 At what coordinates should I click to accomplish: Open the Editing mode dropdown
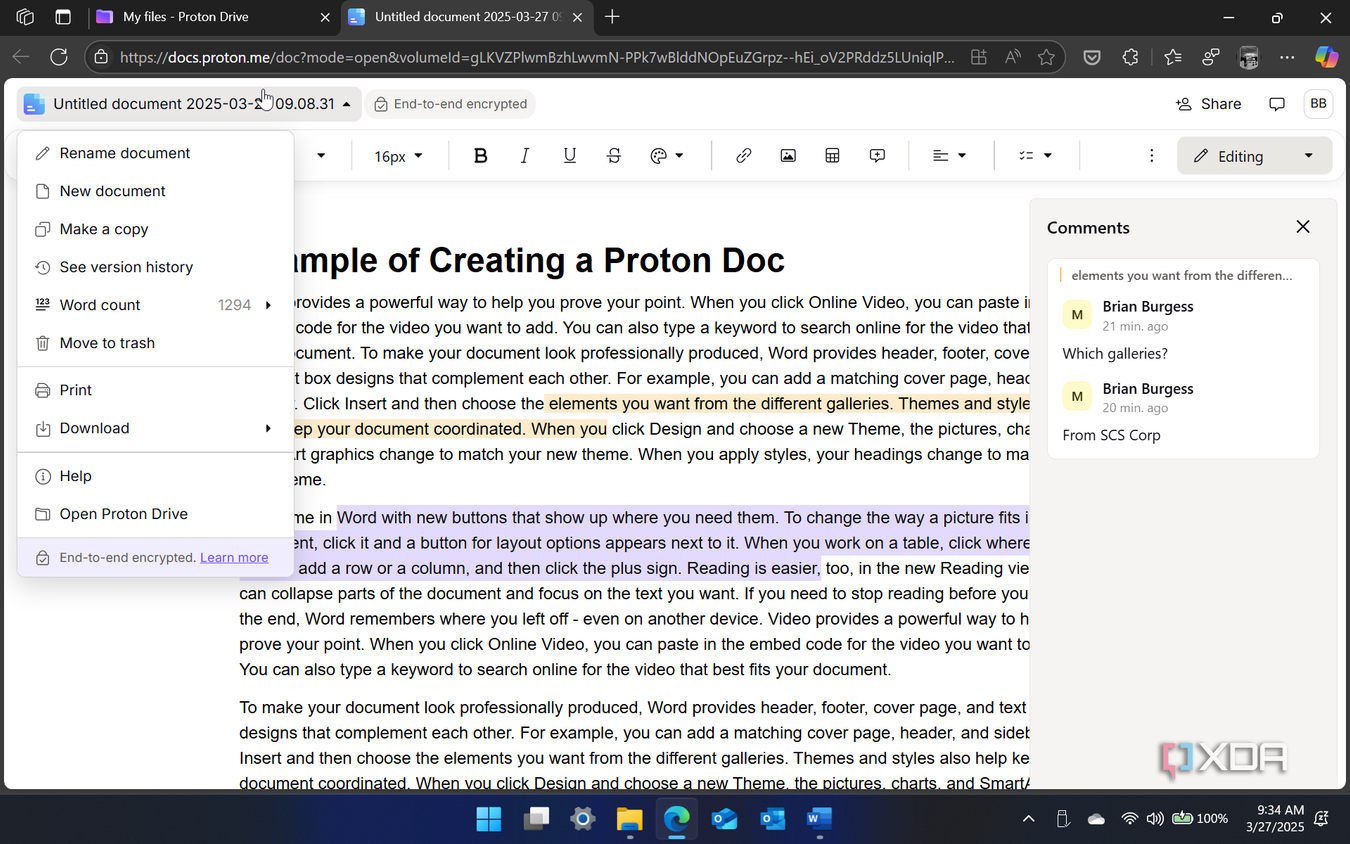click(x=1254, y=156)
